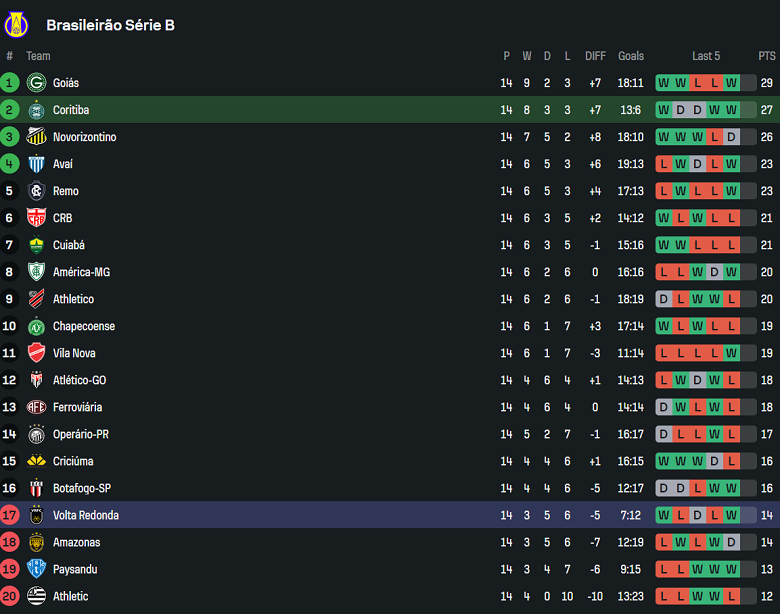Click the DIFF column header
This screenshot has width=780, height=614.
595,56
